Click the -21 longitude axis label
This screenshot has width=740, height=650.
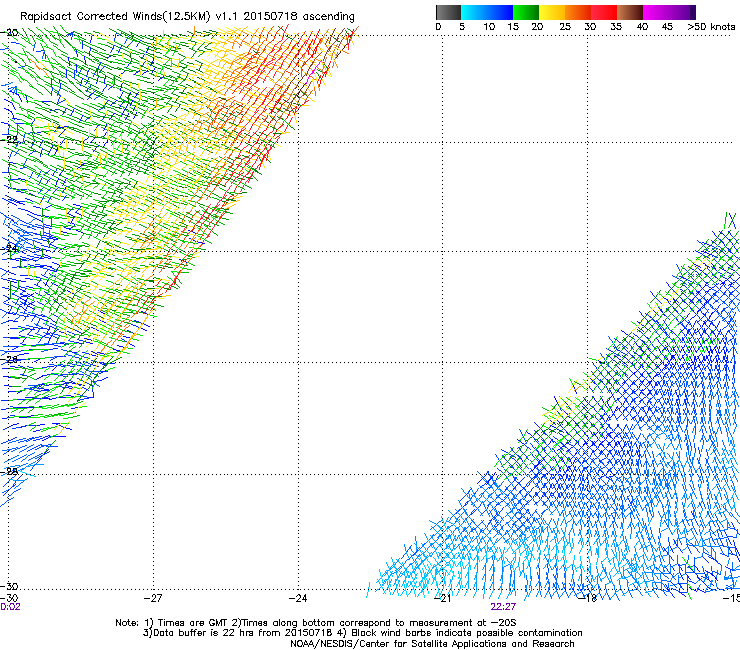click(442, 598)
